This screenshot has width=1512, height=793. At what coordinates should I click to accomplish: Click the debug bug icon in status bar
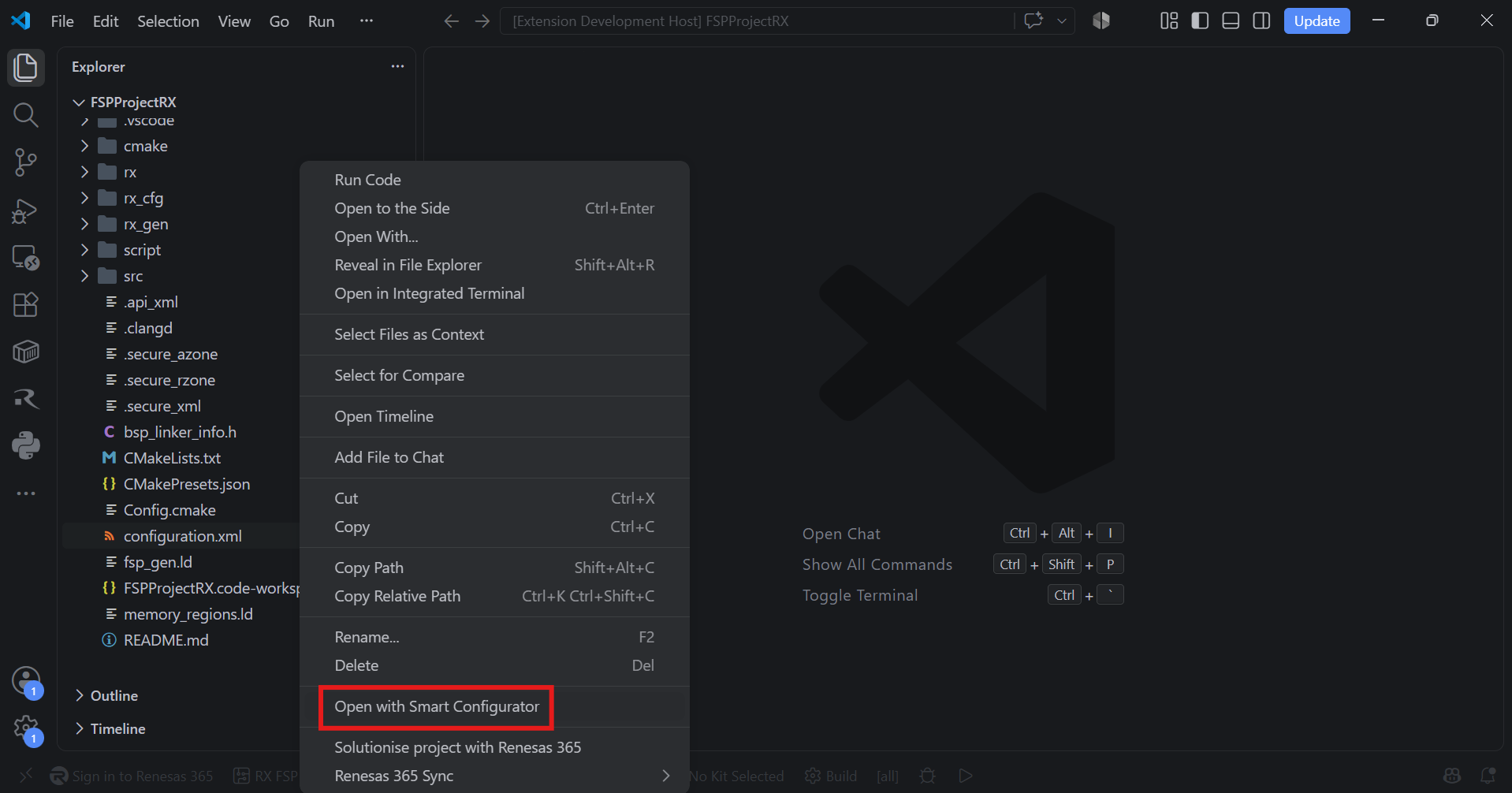click(928, 776)
